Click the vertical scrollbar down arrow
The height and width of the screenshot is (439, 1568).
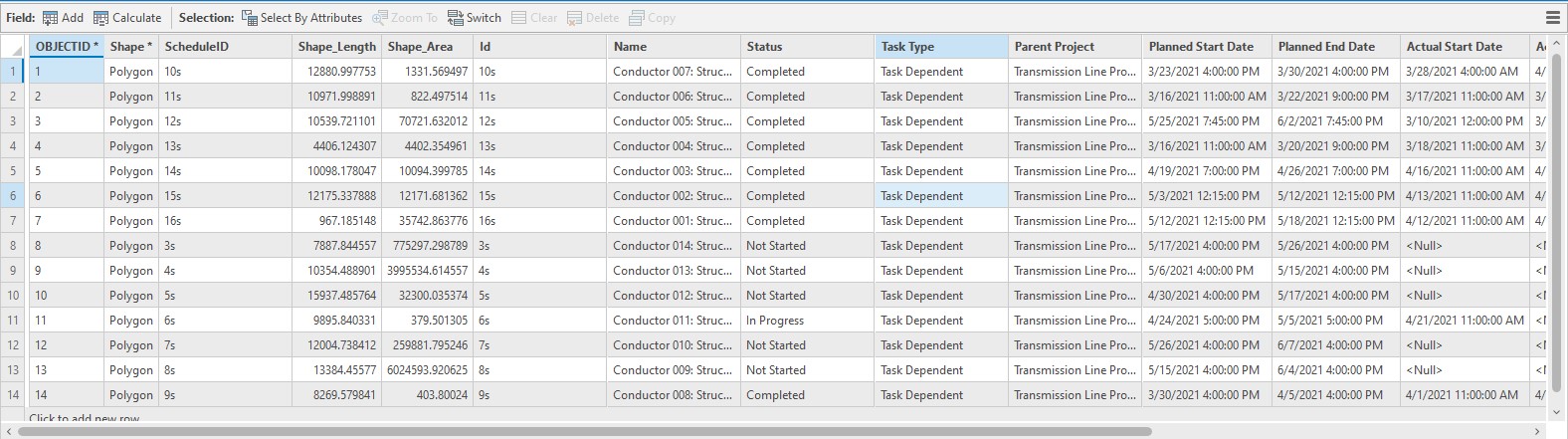(1557, 410)
